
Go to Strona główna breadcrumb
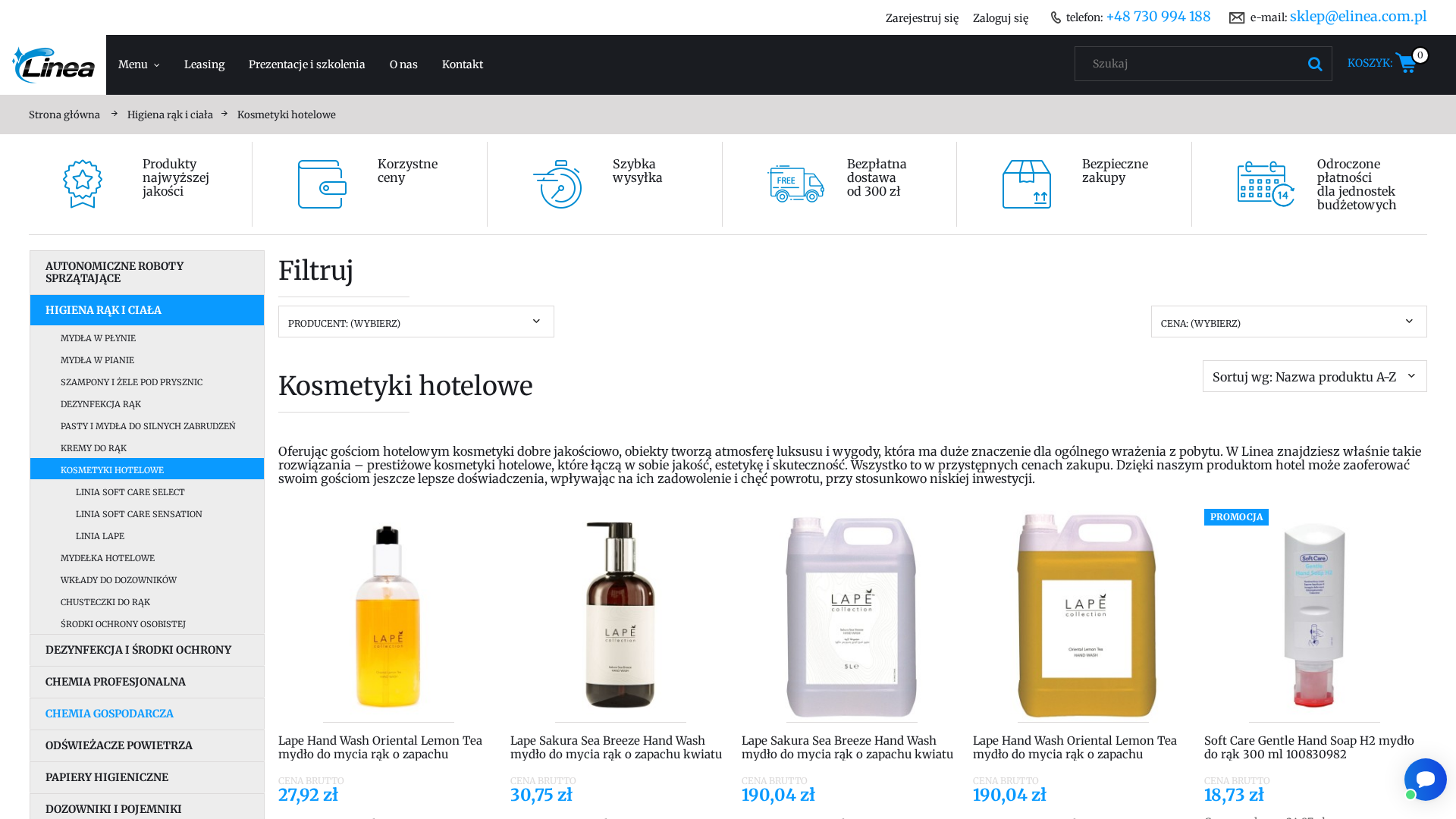pyautogui.click(x=64, y=115)
